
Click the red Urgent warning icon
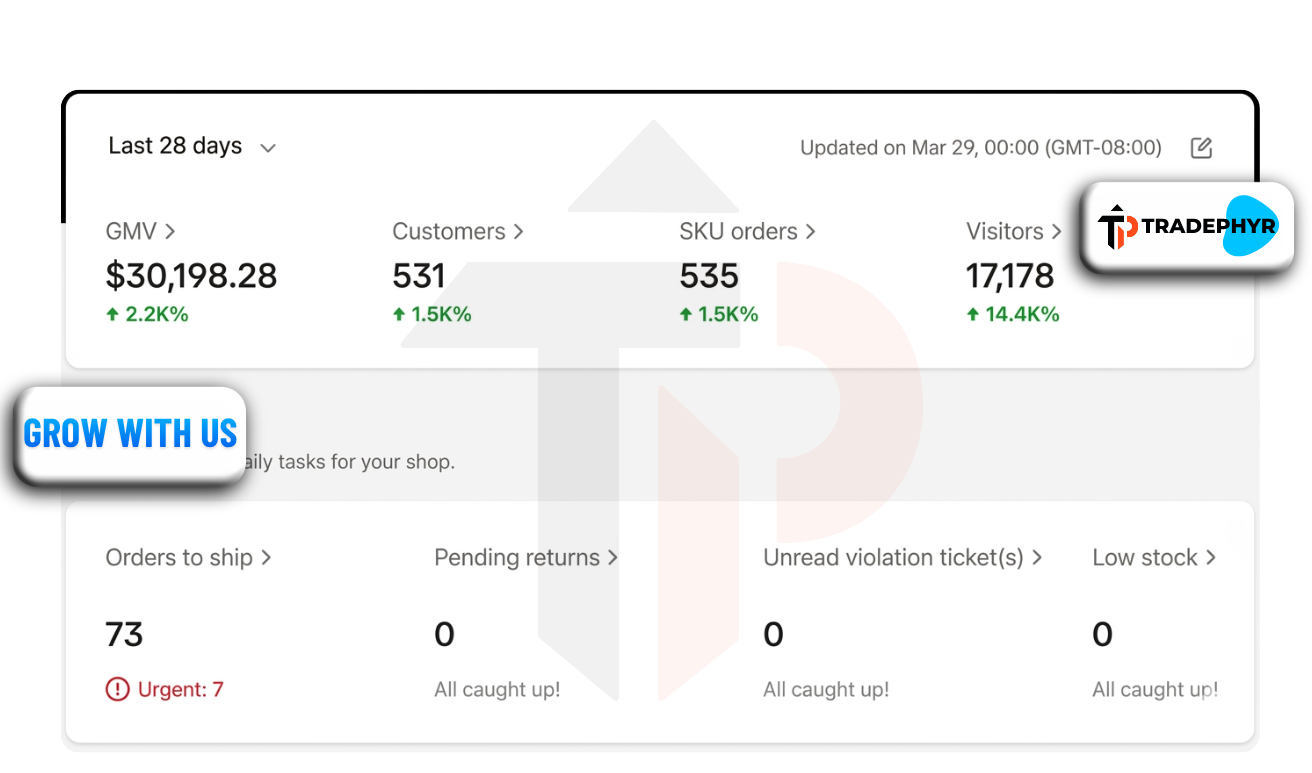click(118, 689)
